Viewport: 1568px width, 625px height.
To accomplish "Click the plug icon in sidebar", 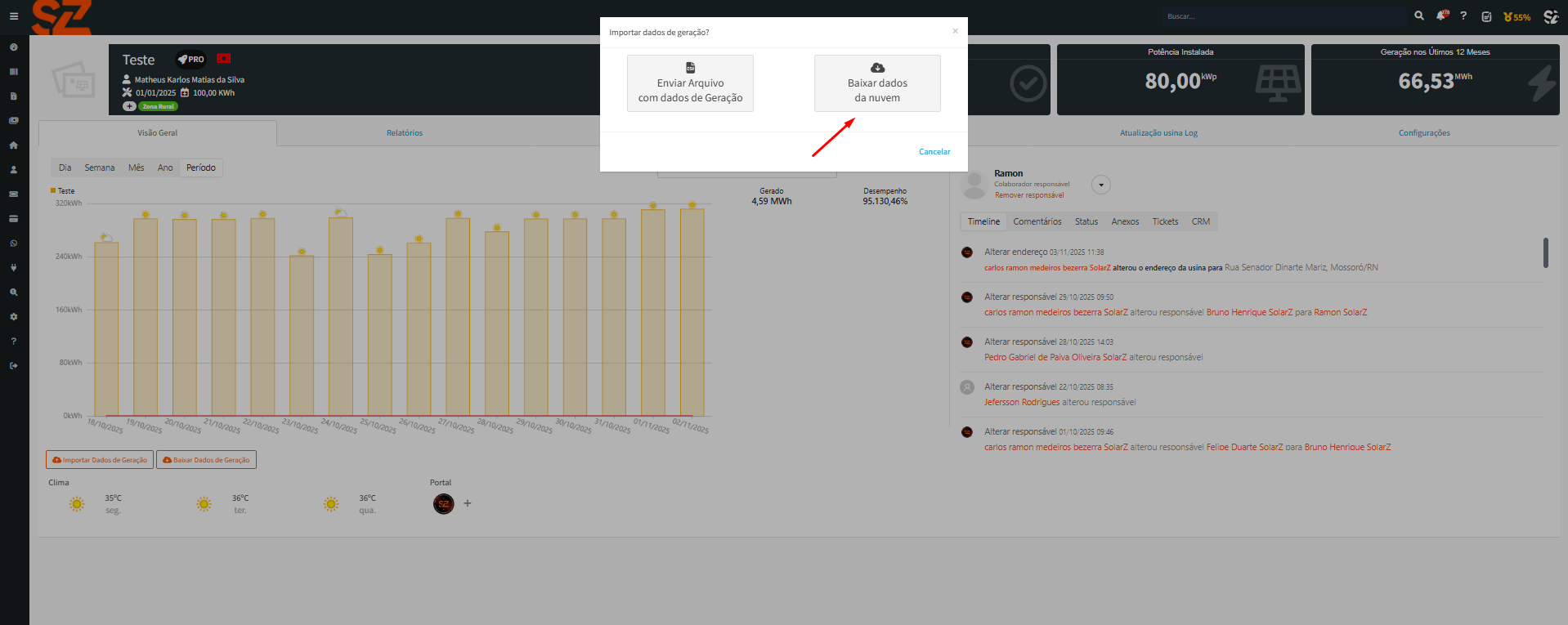I will (13, 268).
